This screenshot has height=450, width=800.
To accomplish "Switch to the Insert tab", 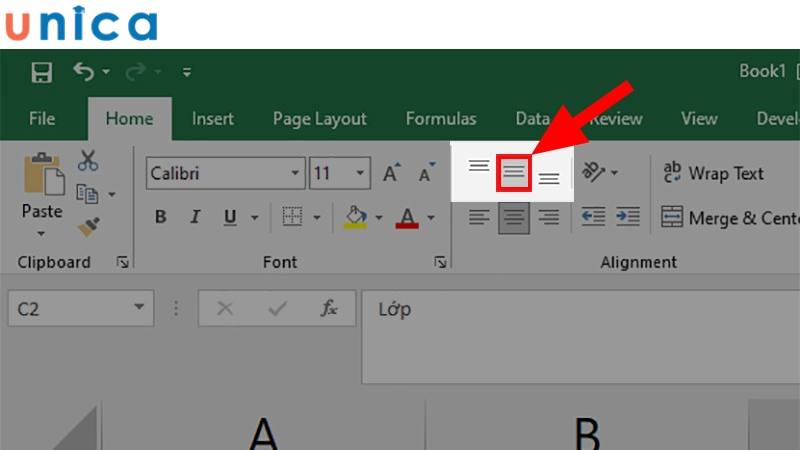I will point(213,119).
